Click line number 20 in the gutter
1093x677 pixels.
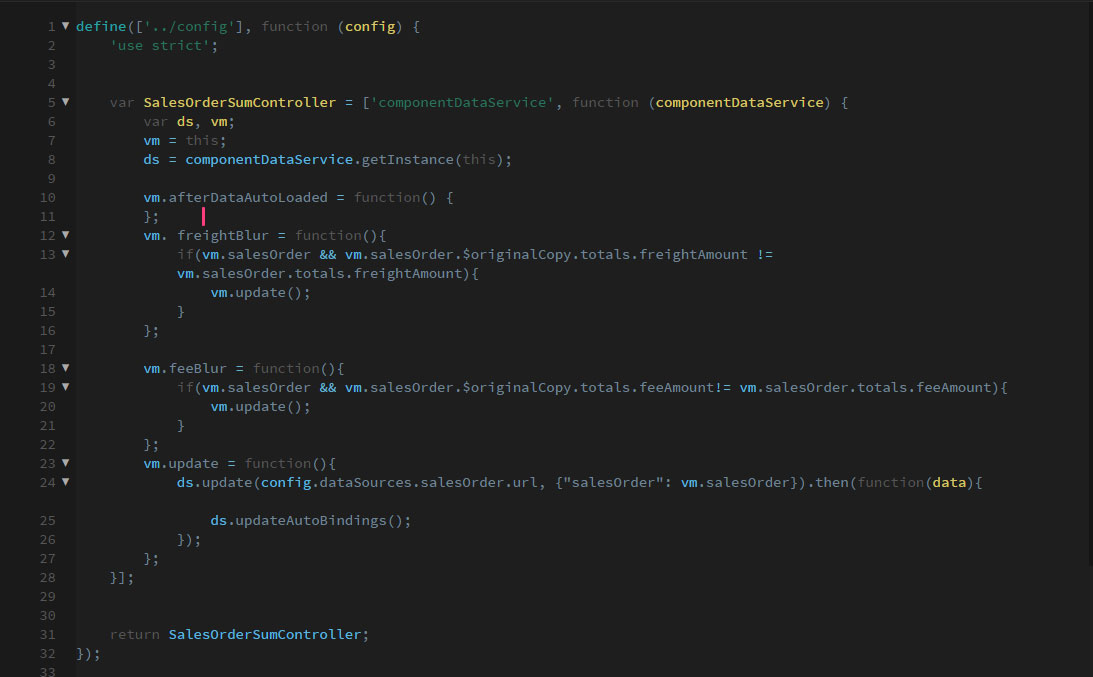click(47, 406)
